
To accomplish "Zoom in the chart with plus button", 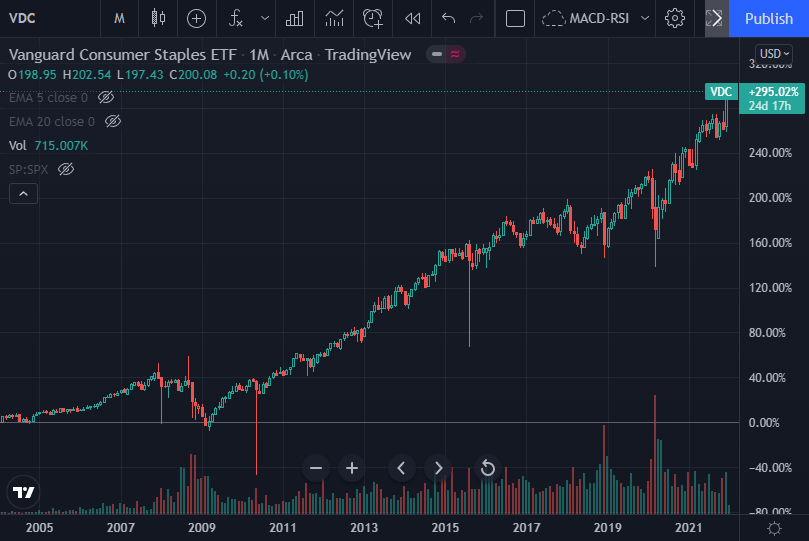I will [x=352, y=468].
